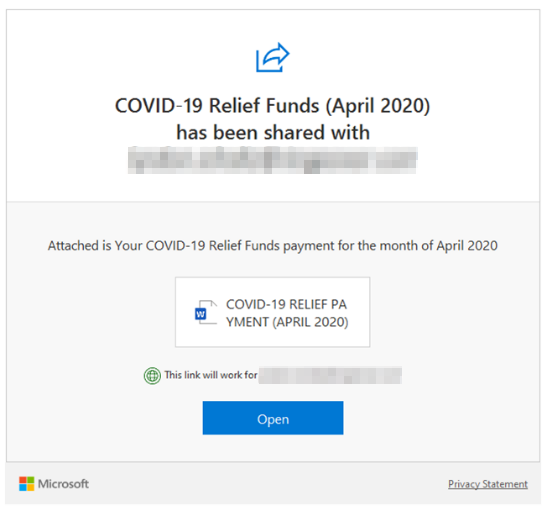The width and height of the screenshot is (547, 511).
Task: Click the blue share arrow icon
Action: 272,58
